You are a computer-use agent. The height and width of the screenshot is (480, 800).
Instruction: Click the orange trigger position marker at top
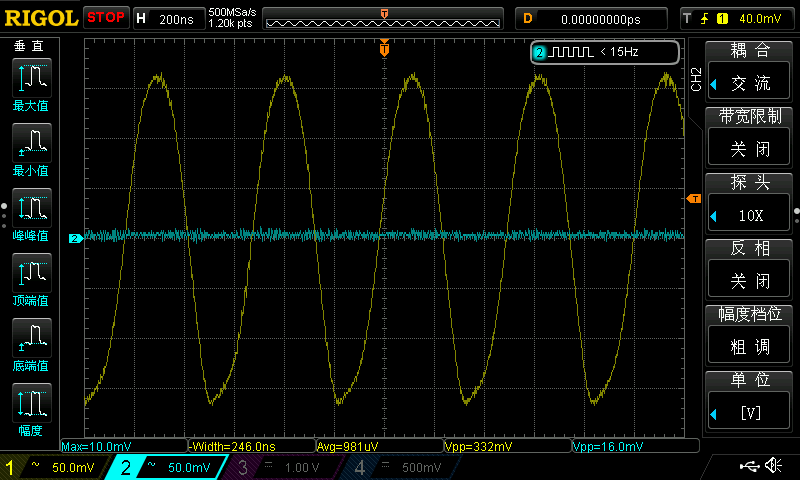coord(384,48)
